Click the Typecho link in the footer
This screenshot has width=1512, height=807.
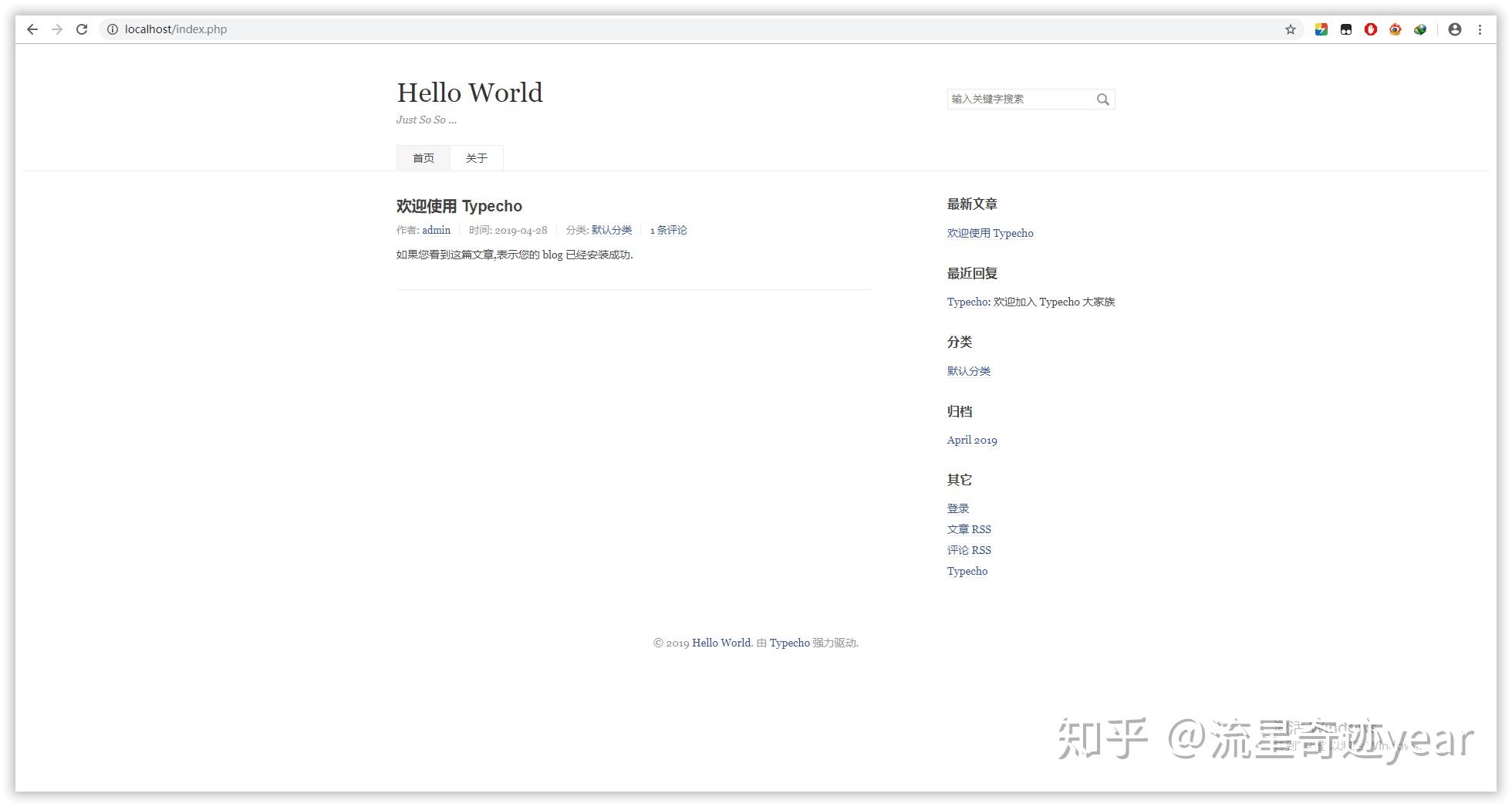pyautogui.click(x=789, y=643)
